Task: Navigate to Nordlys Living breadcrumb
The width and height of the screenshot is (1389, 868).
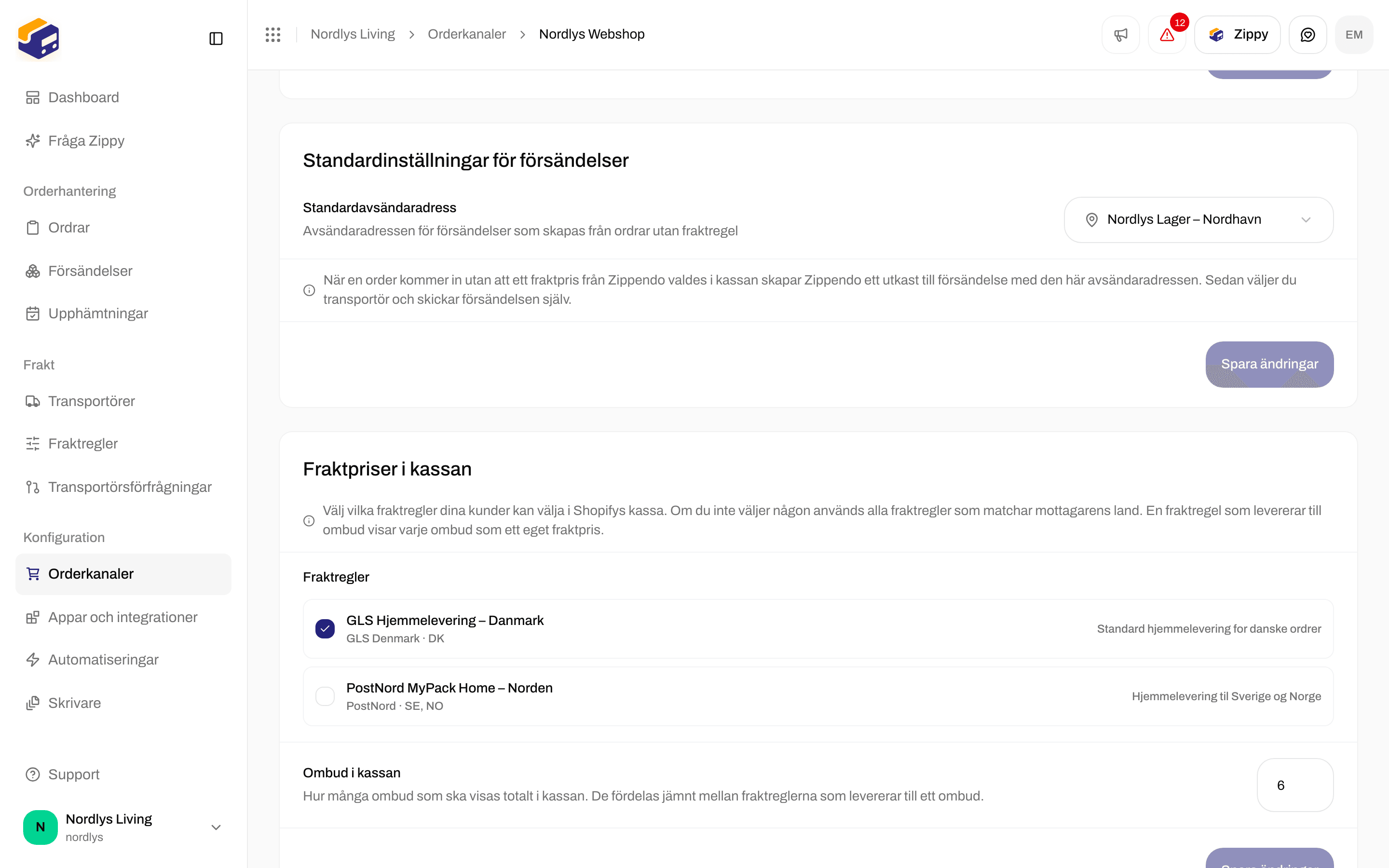Action: pyautogui.click(x=353, y=34)
